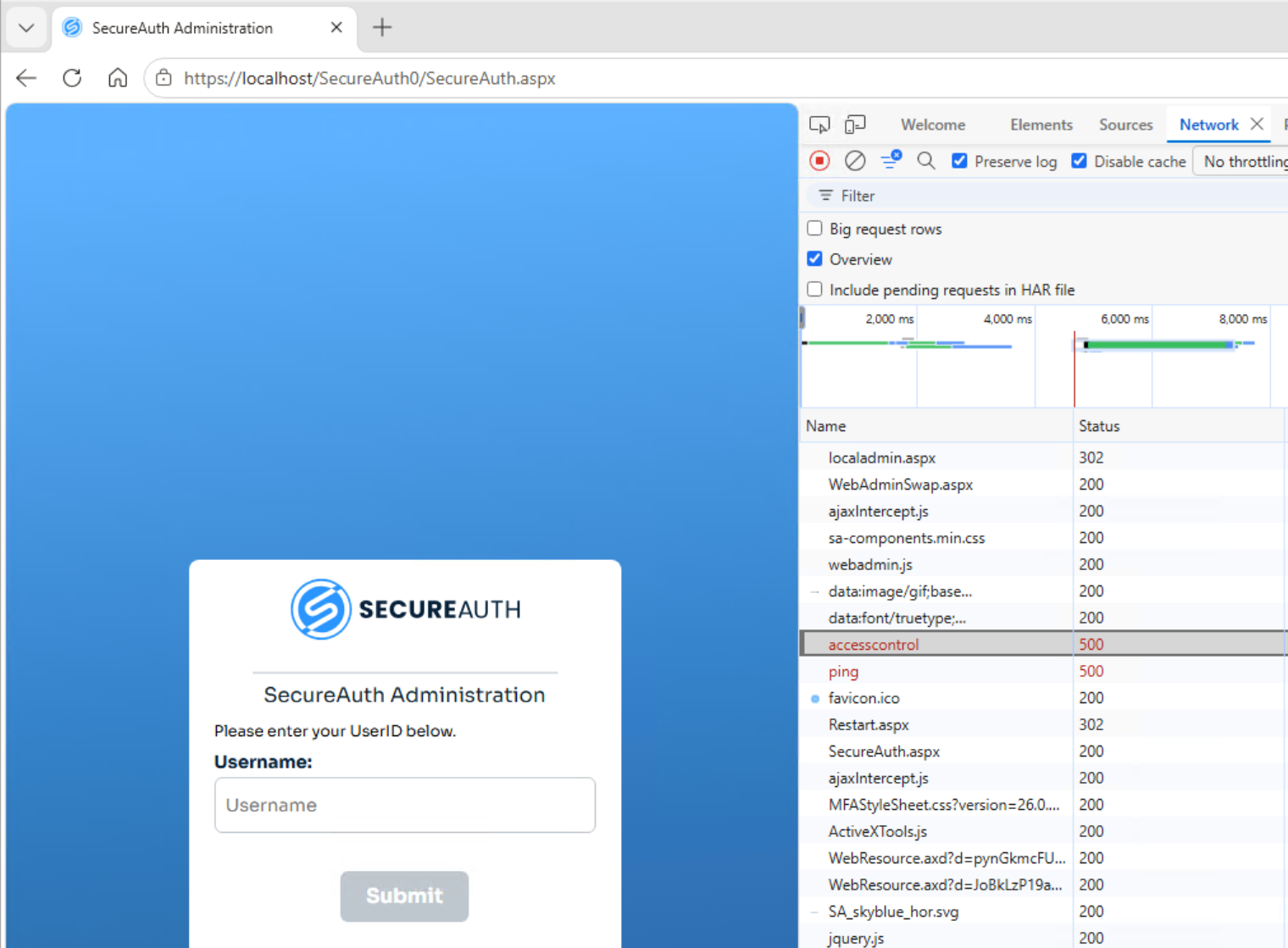Open the Sources tab

pos(1125,125)
